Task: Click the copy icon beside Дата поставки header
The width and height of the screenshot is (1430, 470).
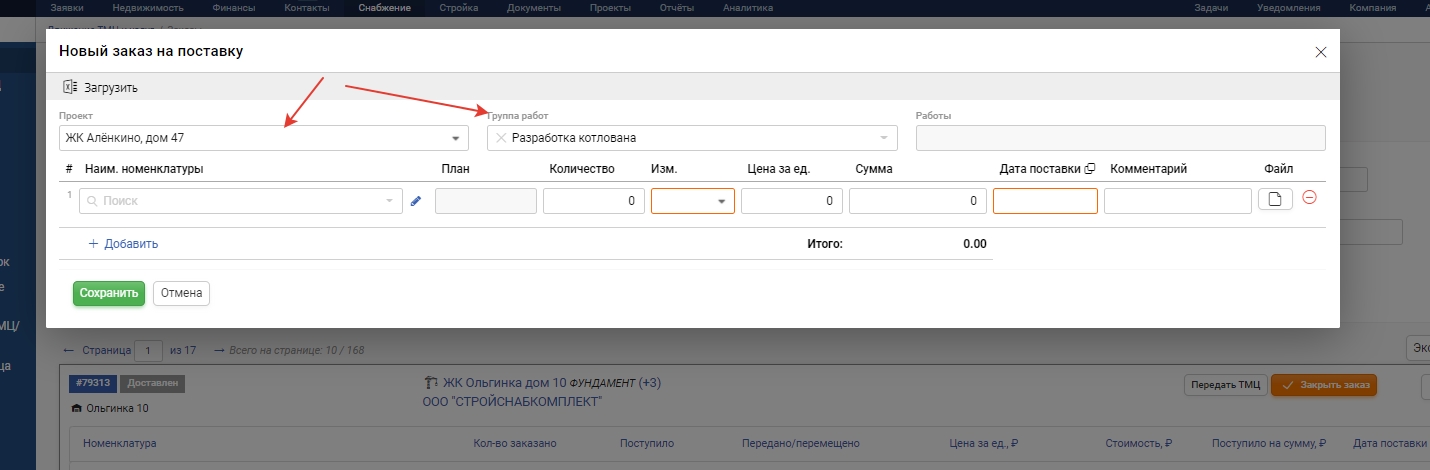Action: point(1090,169)
